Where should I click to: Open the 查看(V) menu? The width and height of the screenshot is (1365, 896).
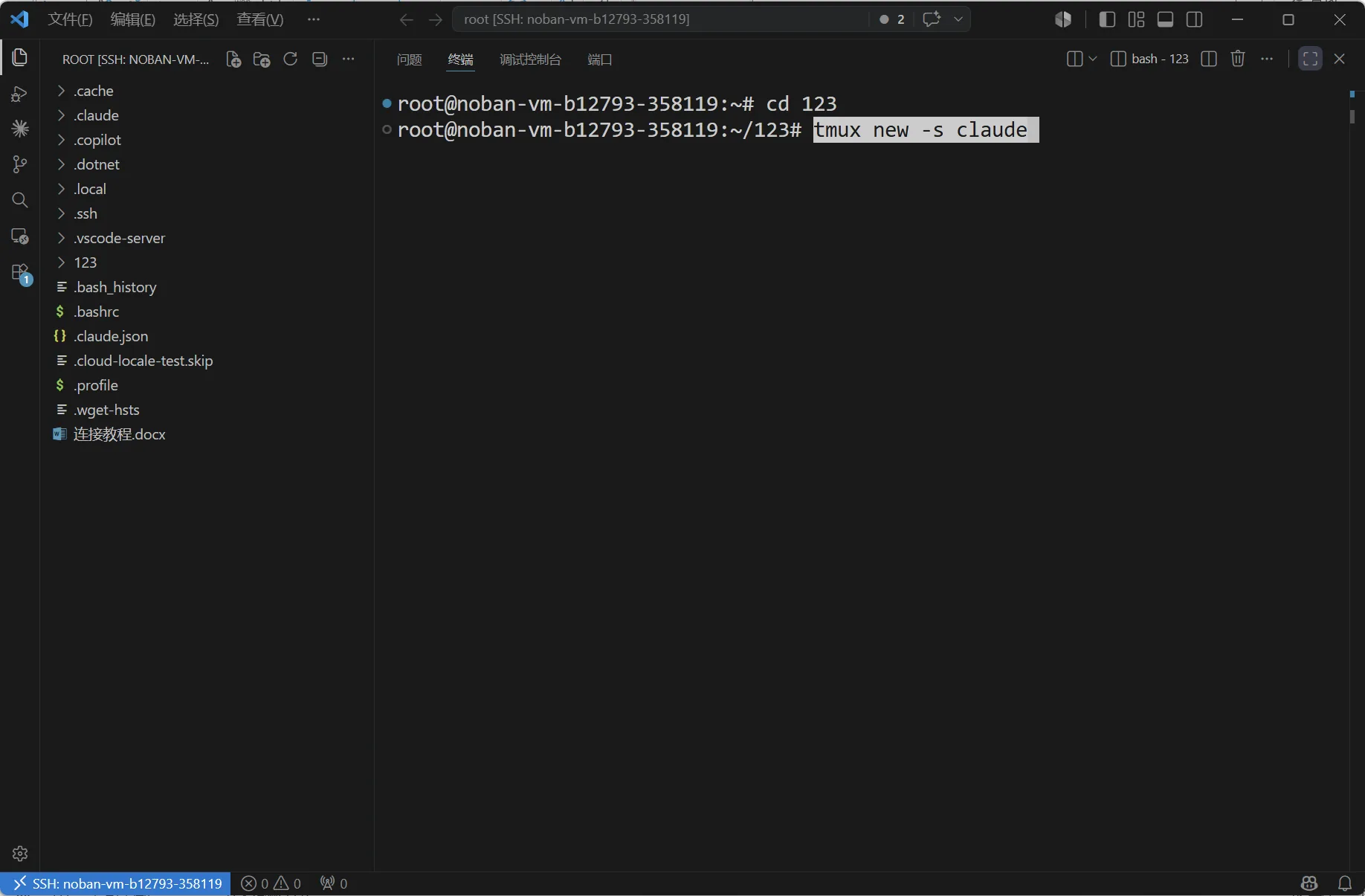click(260, 19)
